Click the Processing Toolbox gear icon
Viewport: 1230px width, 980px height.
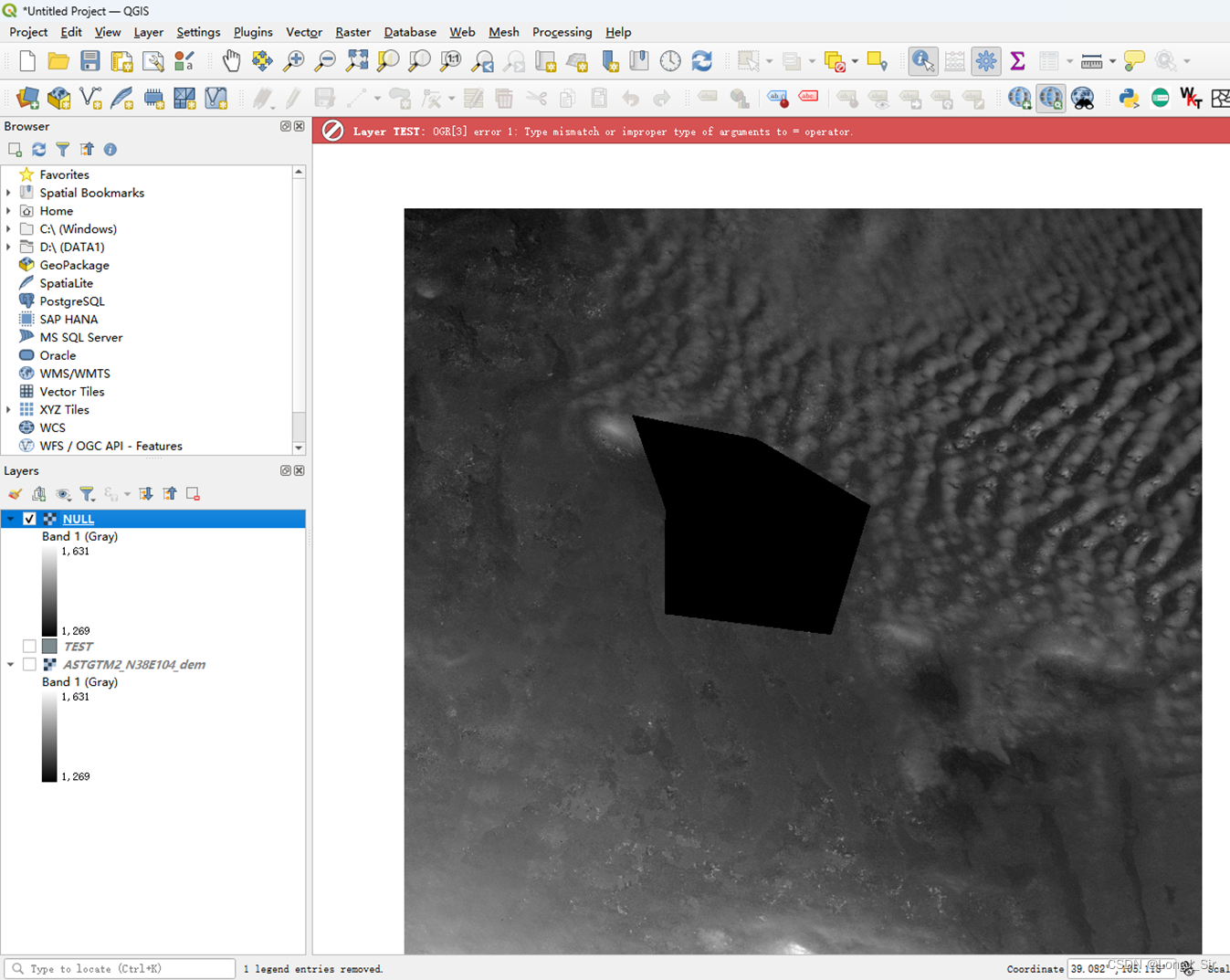(986, 61)
